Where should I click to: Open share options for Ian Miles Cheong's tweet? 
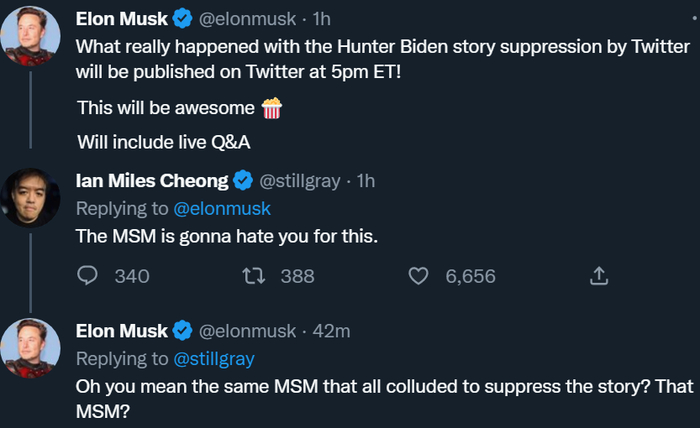point(599,276)
